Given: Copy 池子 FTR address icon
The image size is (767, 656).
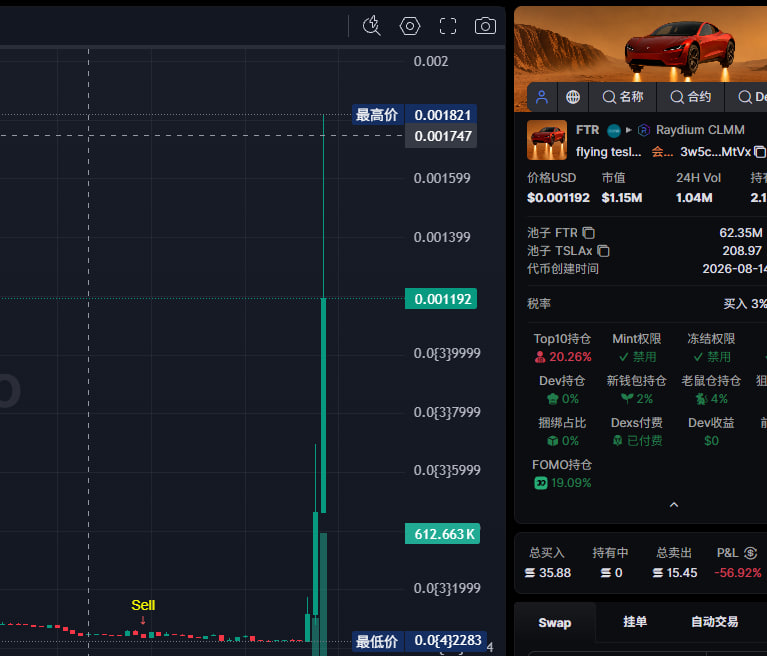Looking at the screenshot, I should [x=588, y=233].
